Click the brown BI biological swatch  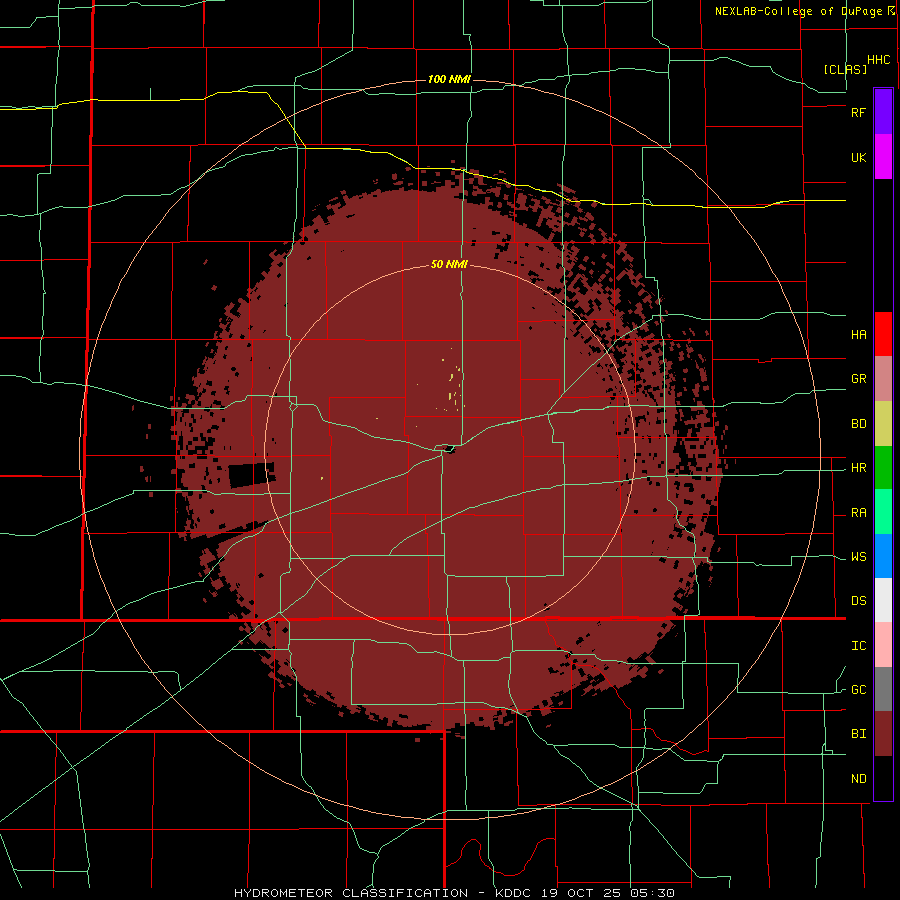pyautogui.click(x=883, y=734)
